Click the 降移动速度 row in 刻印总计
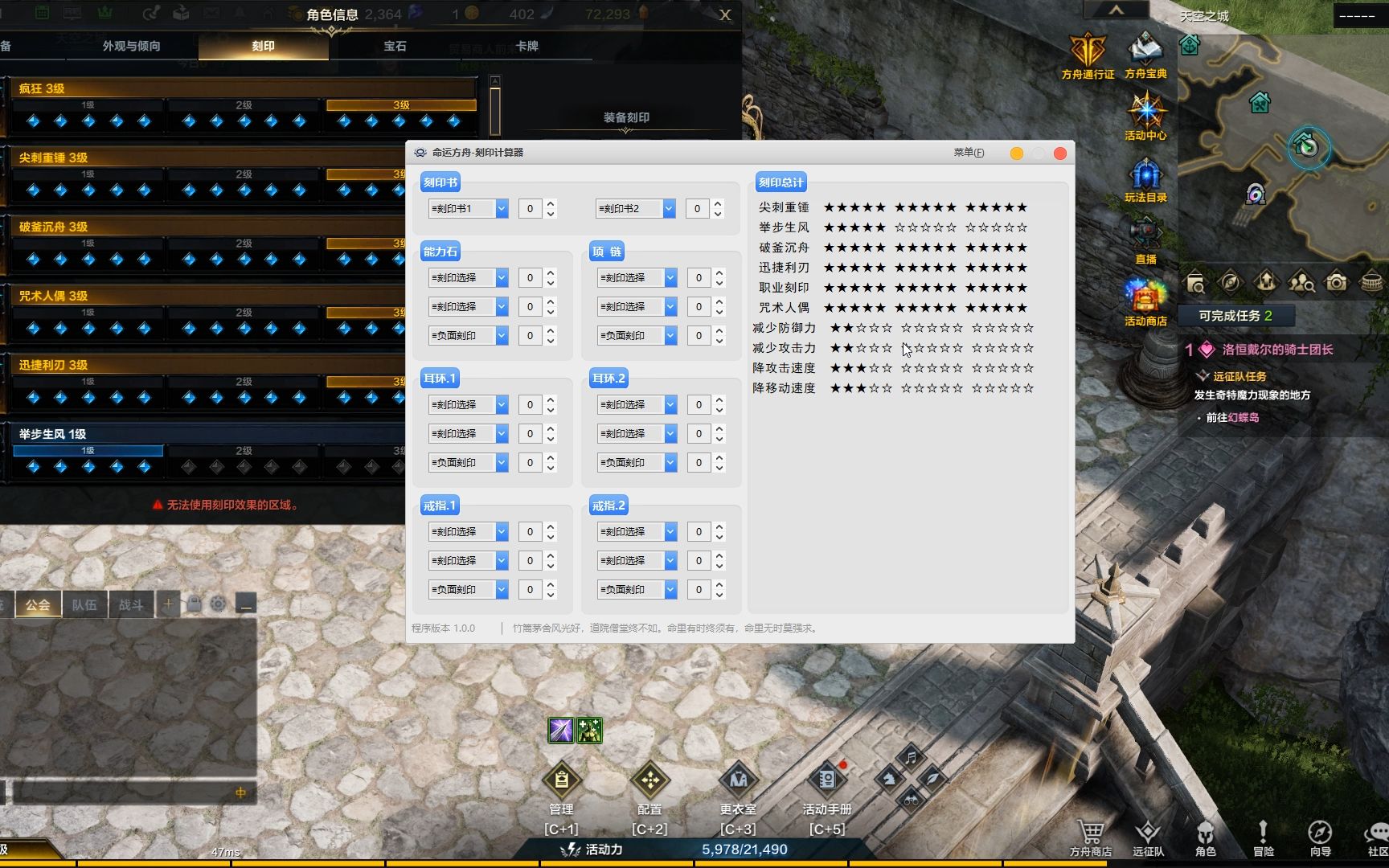 coord(893,388)
